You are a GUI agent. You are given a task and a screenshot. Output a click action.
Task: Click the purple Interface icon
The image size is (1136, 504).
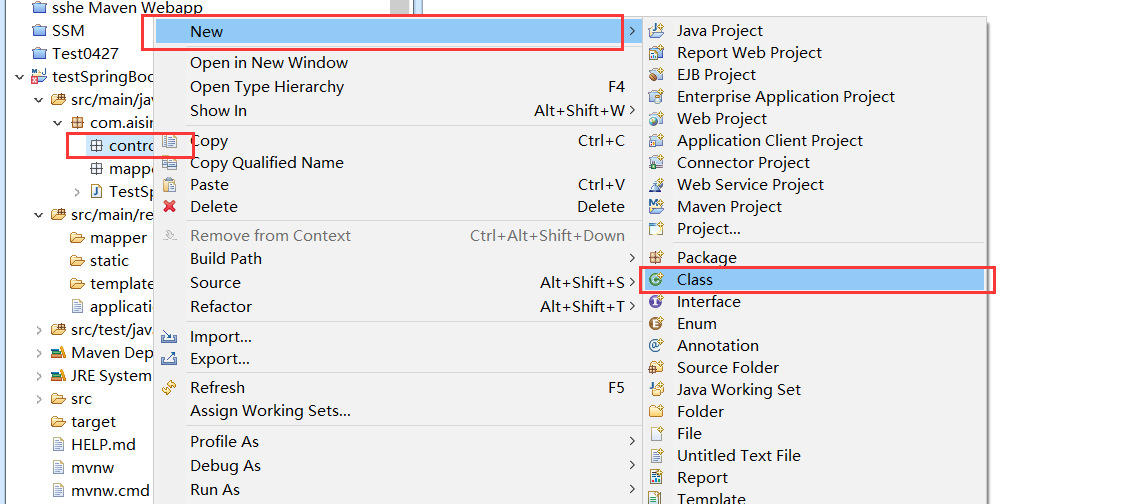coord(656,301)
